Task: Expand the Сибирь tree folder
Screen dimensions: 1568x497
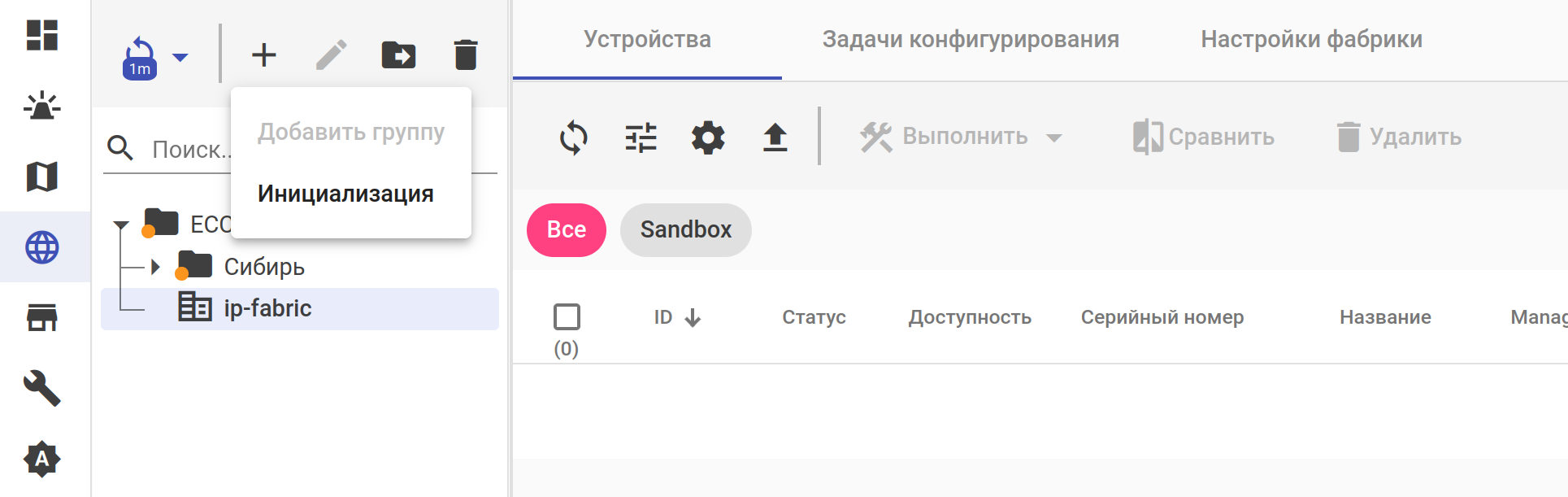Action: pyautogui.click(x=155, y=267)
